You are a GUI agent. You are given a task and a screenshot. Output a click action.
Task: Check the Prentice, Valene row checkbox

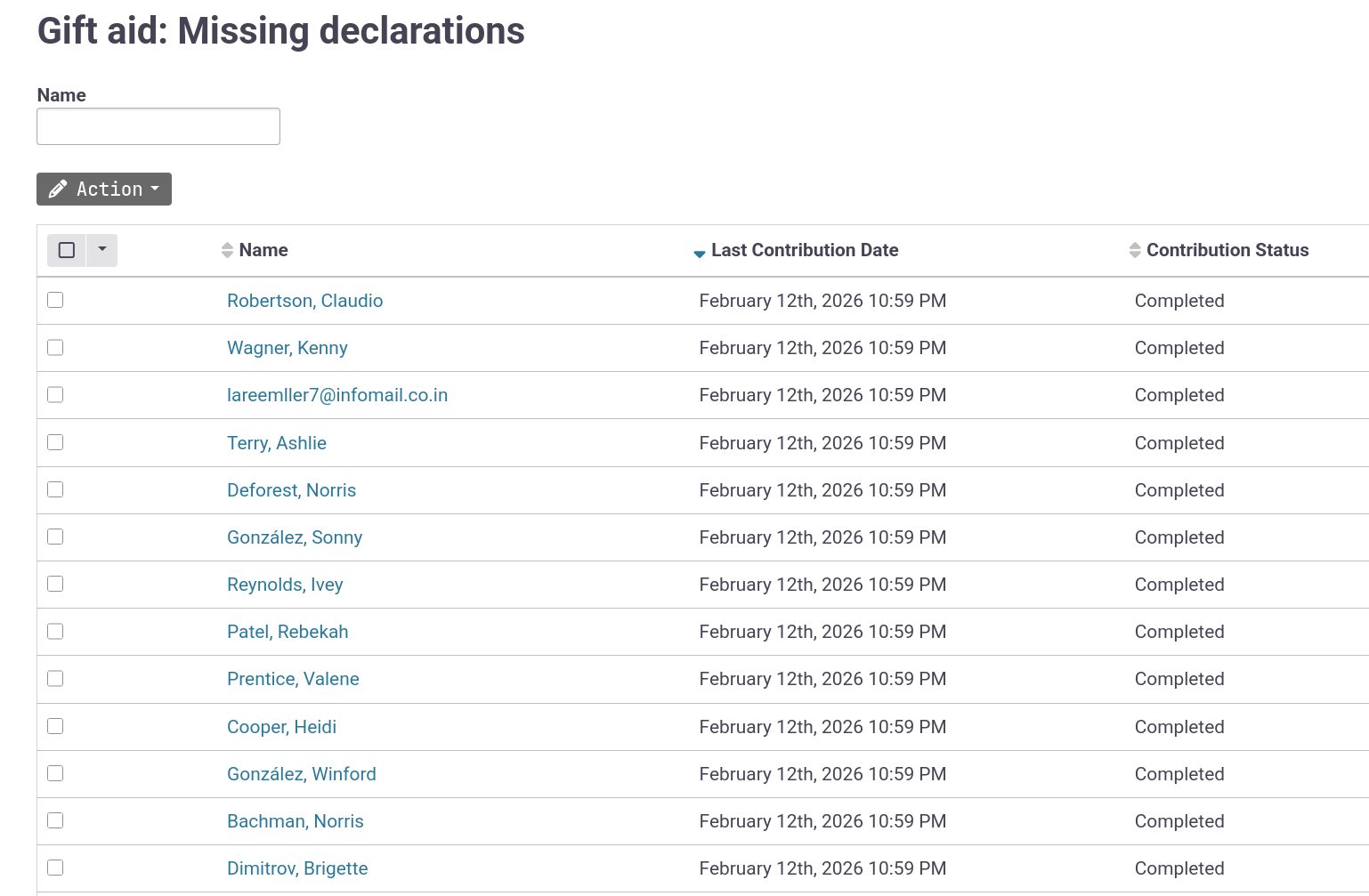[55, 678]
